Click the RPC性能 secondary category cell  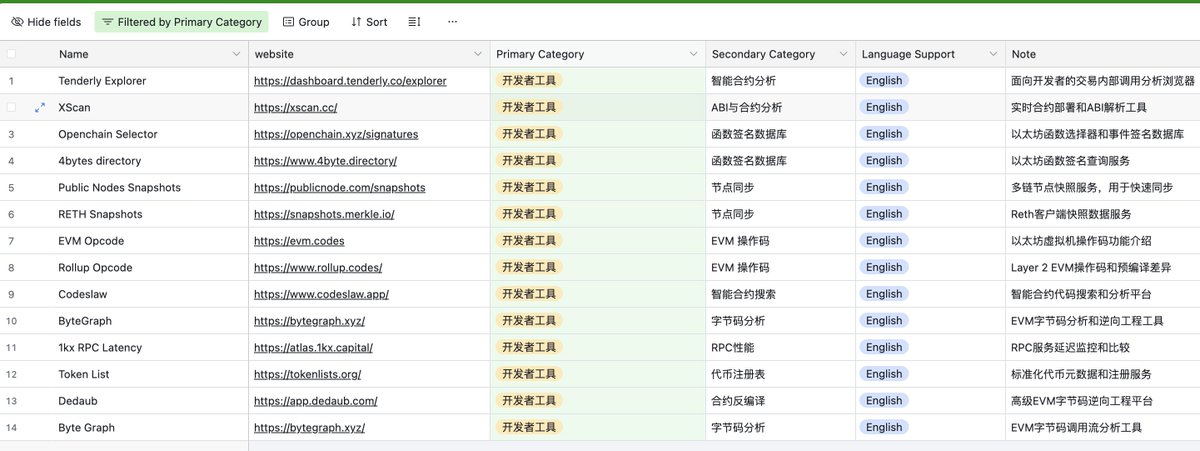click(x=780, y=347)
